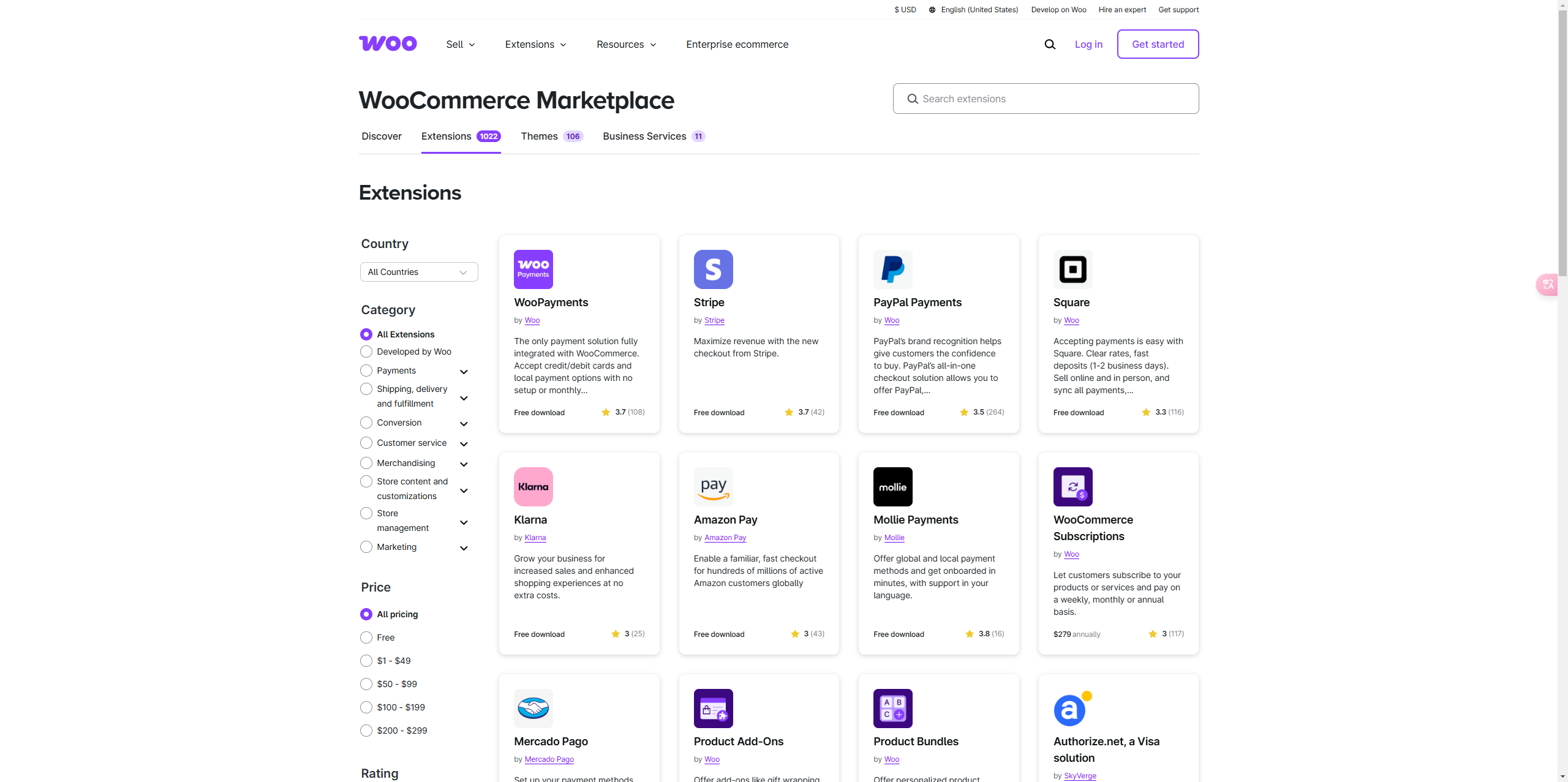The width and height of the screenshot is (1568, 782).
Task: Select the $100 - $199 price radio
Action: 366,707
